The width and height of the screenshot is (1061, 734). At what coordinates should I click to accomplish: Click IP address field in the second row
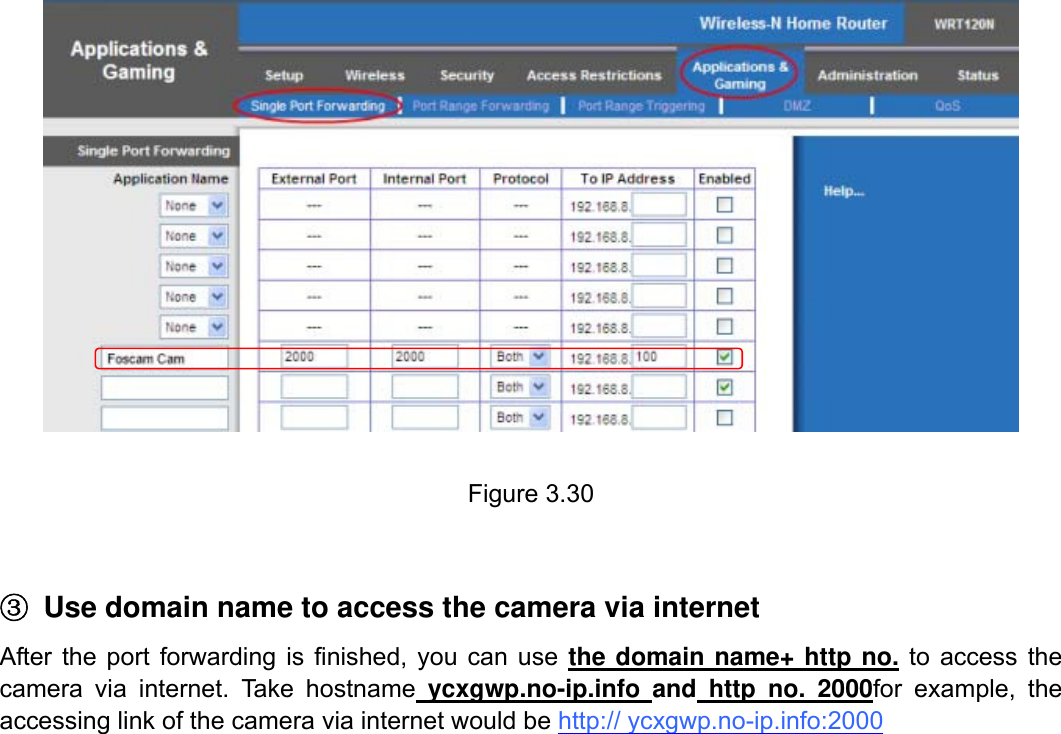[659, 235]
